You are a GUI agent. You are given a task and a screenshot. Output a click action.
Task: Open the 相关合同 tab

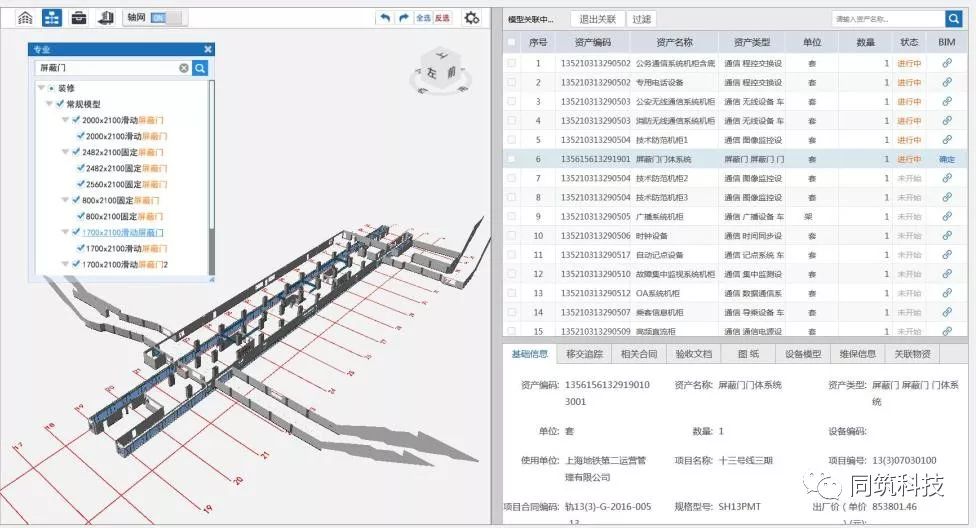click(x=639, y=354)
